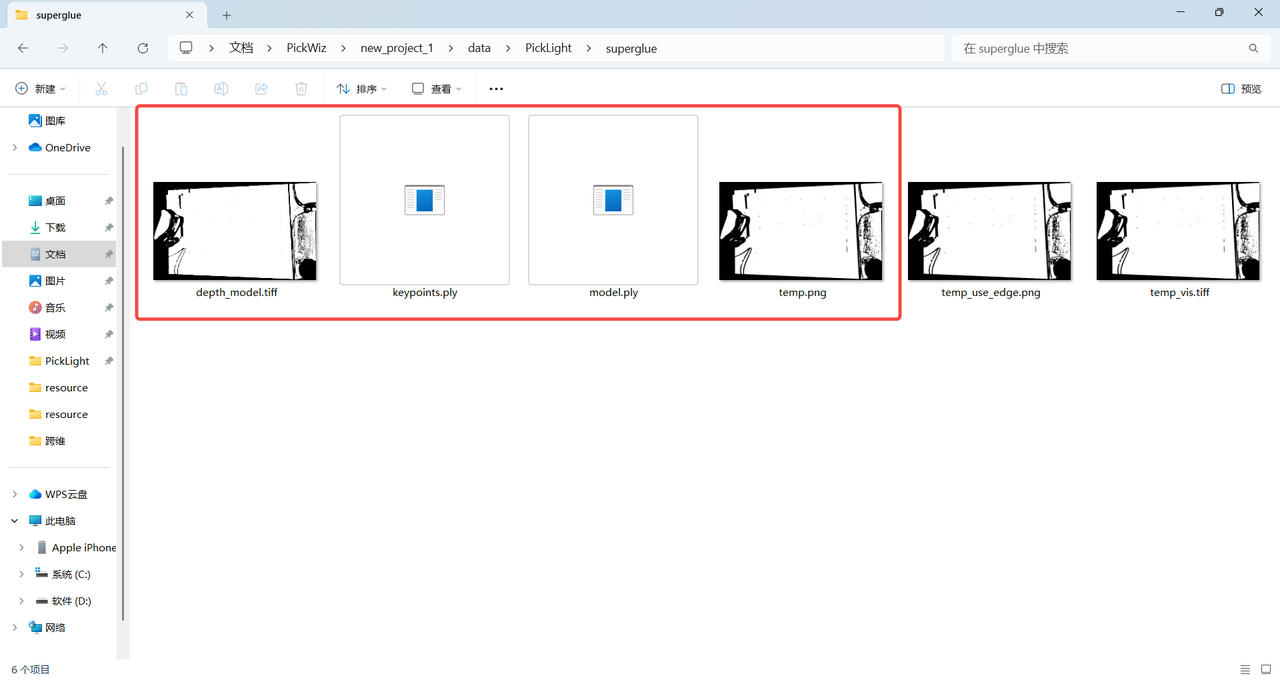Click the Rename icon in toolbar
Image resolution: width=1280 pixels, height=680 pixels.
221,89
